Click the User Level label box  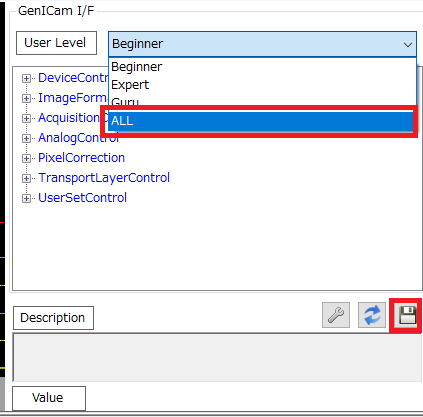(56, 43)
